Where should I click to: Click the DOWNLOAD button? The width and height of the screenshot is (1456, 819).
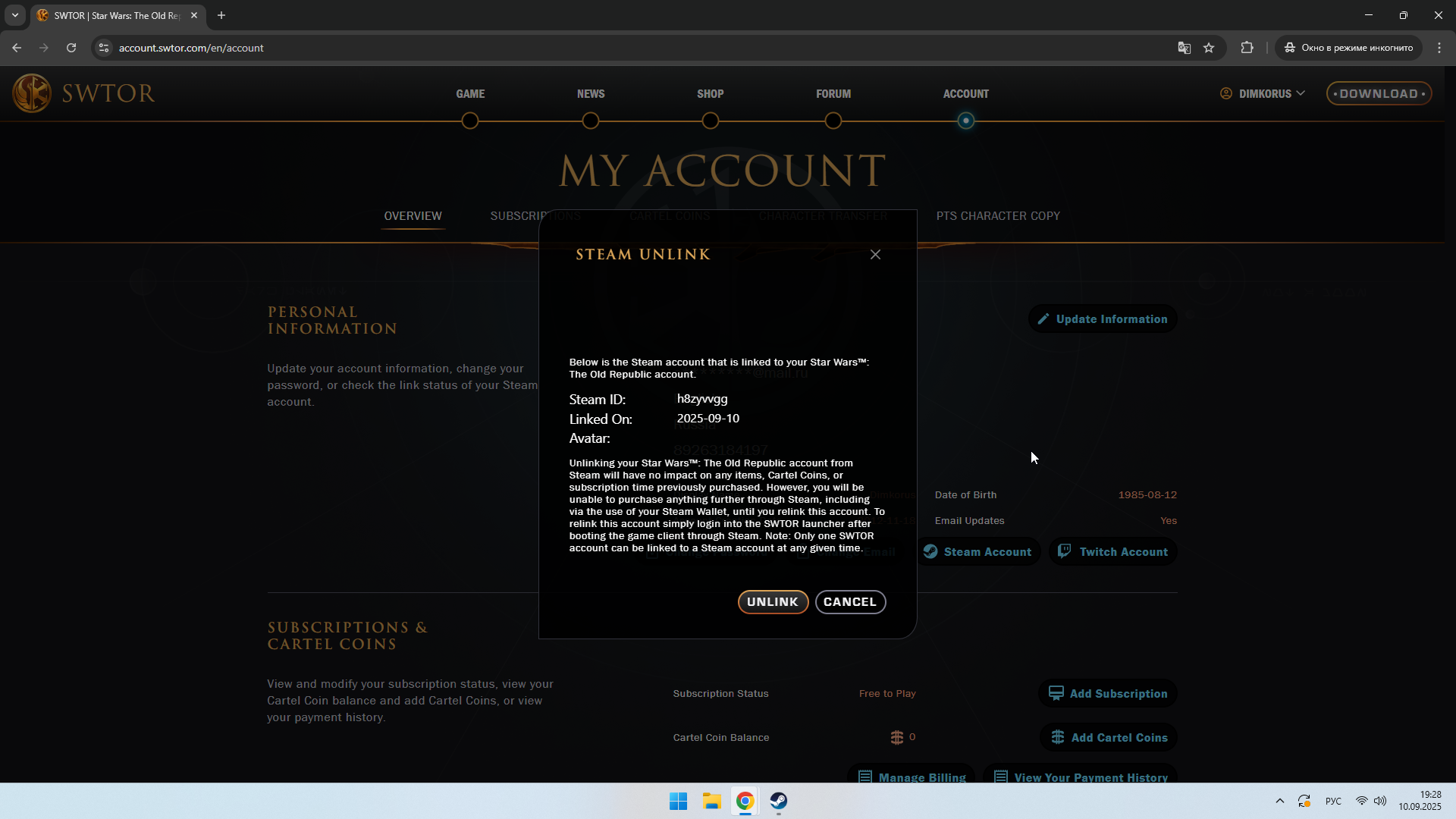[x=1379, y=94]
